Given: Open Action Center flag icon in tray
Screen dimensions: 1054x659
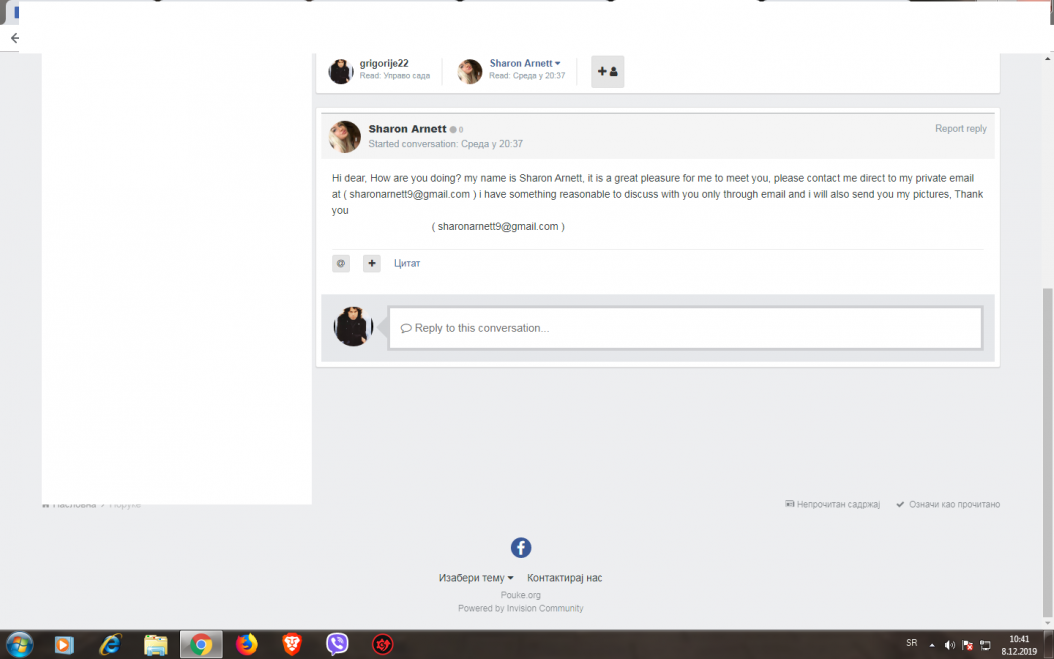Looking at the screenshot, I should (x=967, y=645).
